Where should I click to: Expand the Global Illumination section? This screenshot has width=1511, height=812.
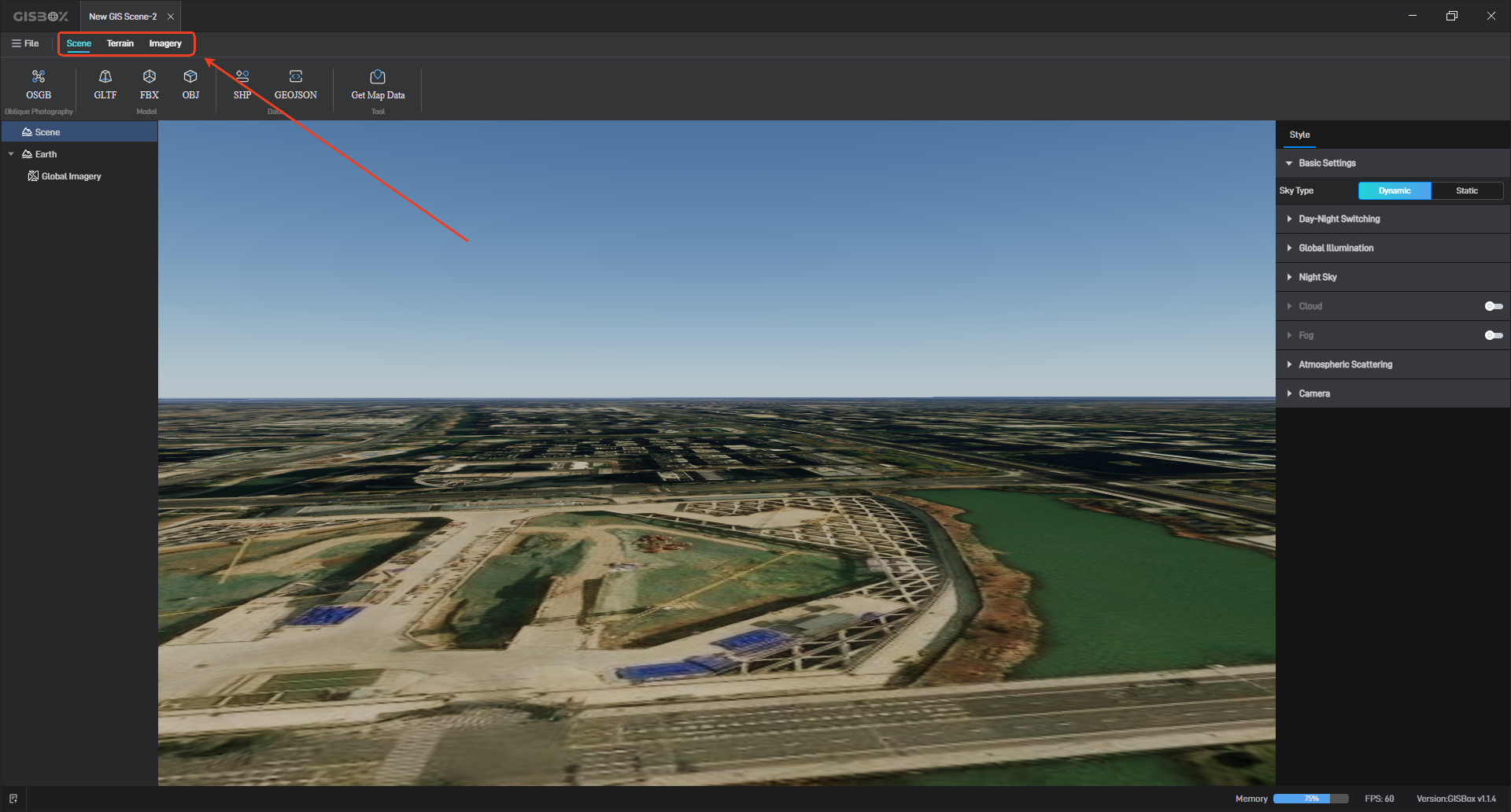pos(1393,248)
